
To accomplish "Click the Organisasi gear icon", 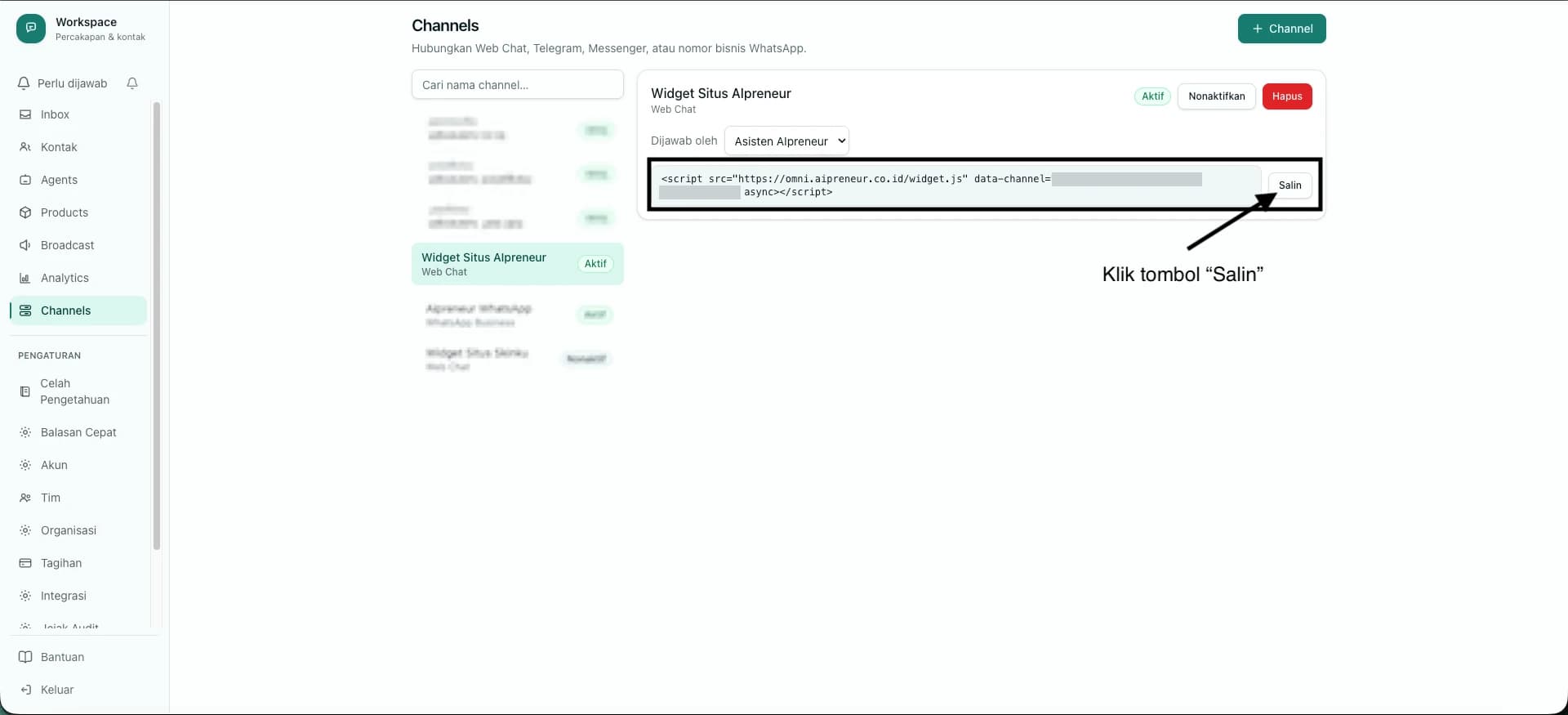I will pos(25,530).
